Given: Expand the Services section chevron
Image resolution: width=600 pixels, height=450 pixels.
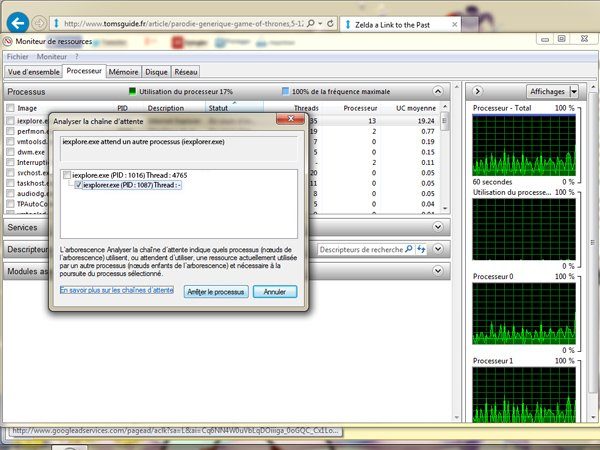Looking at the screenshot, I should point(438,227).
